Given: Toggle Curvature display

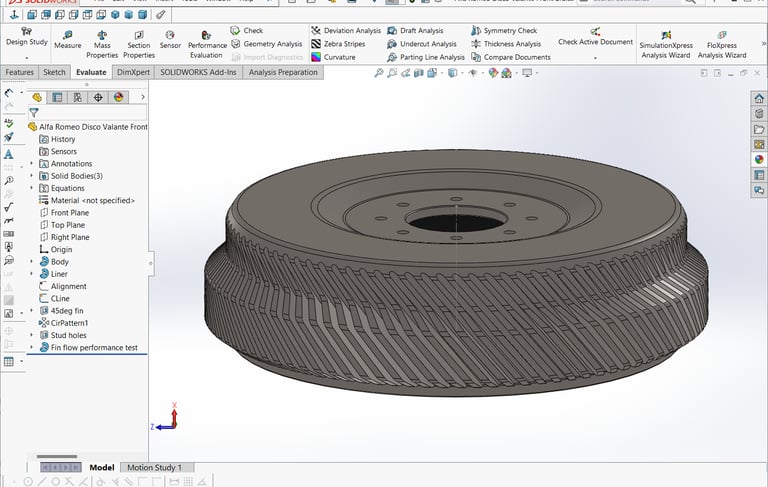Looking at the screenshot, I should (334, 57).
